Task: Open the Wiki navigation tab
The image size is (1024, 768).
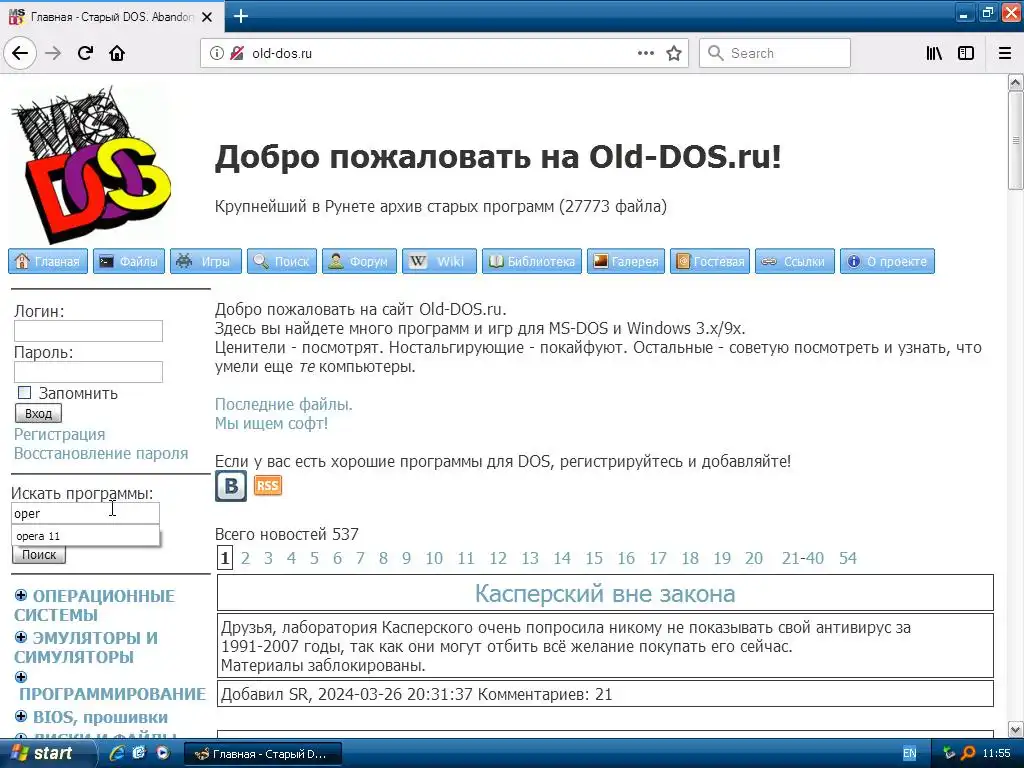Action: tap(440, 261)
